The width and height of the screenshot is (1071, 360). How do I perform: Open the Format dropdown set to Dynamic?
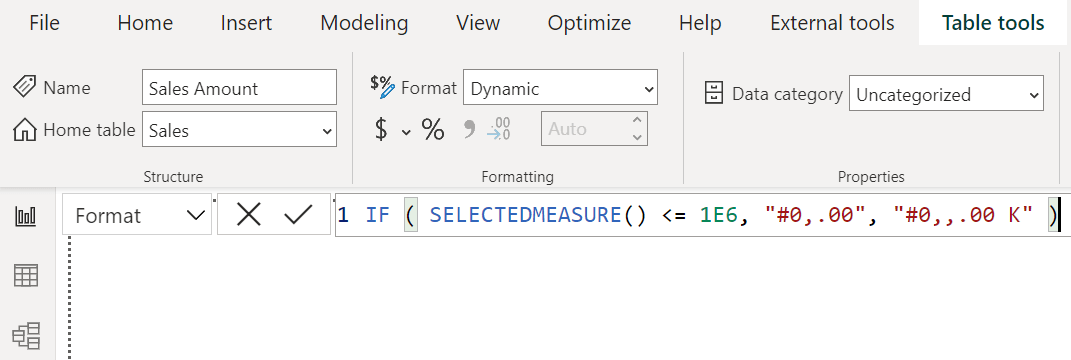coord(560,87)
